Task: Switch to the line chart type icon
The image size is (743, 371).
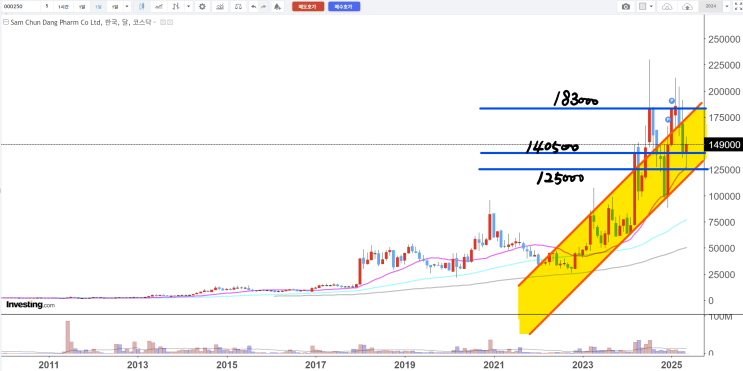Action: 158,7
